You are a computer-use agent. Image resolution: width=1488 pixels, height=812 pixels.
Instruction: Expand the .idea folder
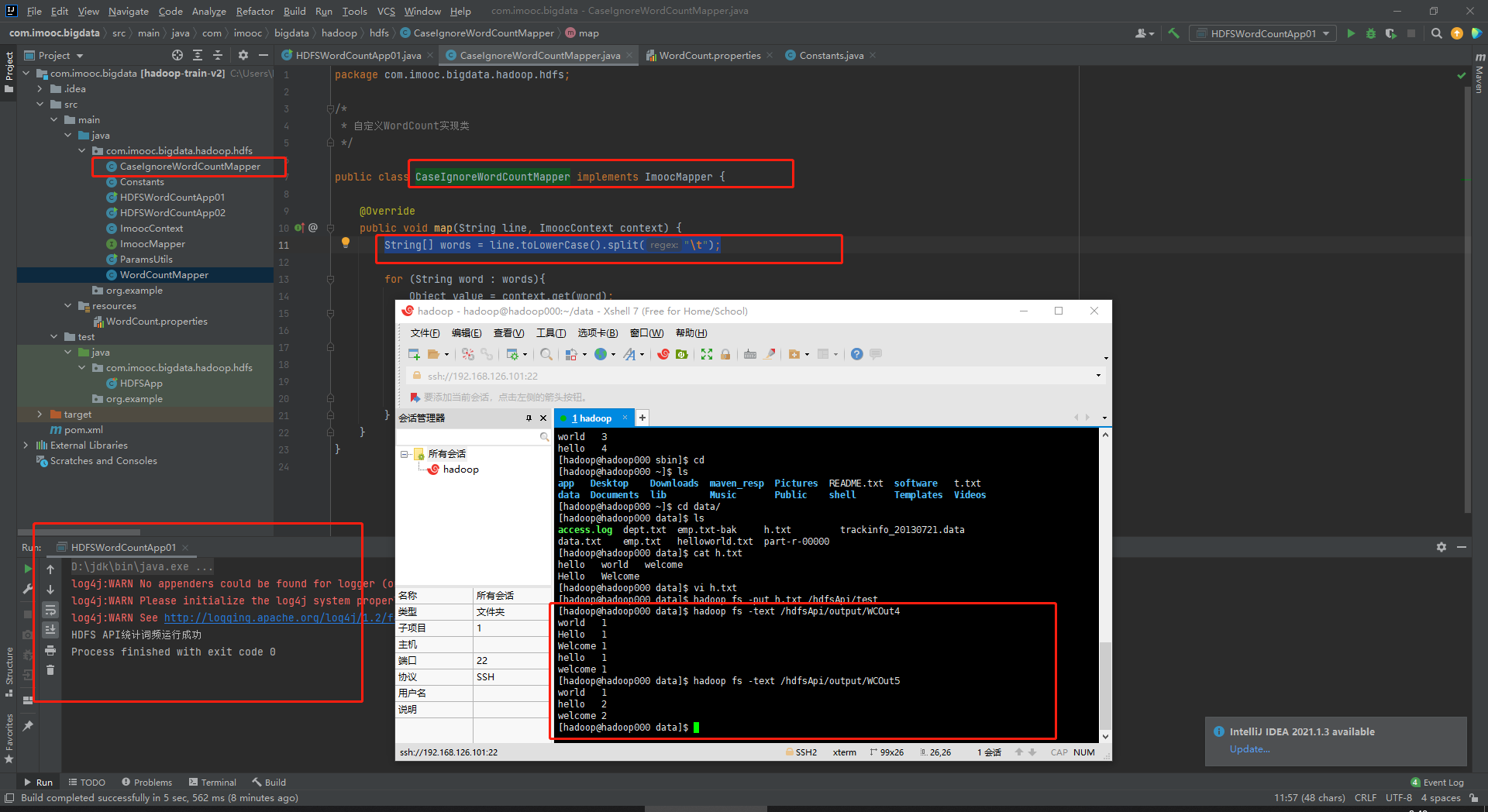(x=40, y=89)
